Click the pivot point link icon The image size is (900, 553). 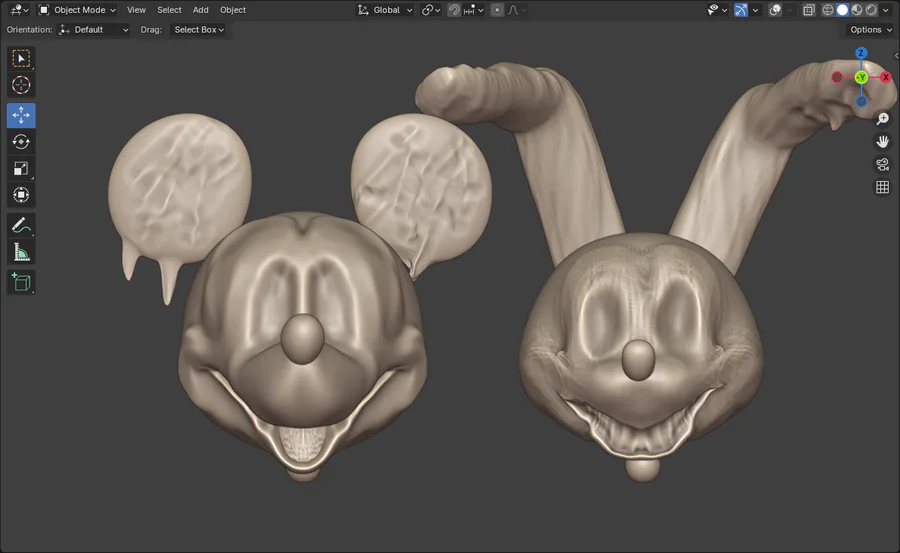point(430,10)
